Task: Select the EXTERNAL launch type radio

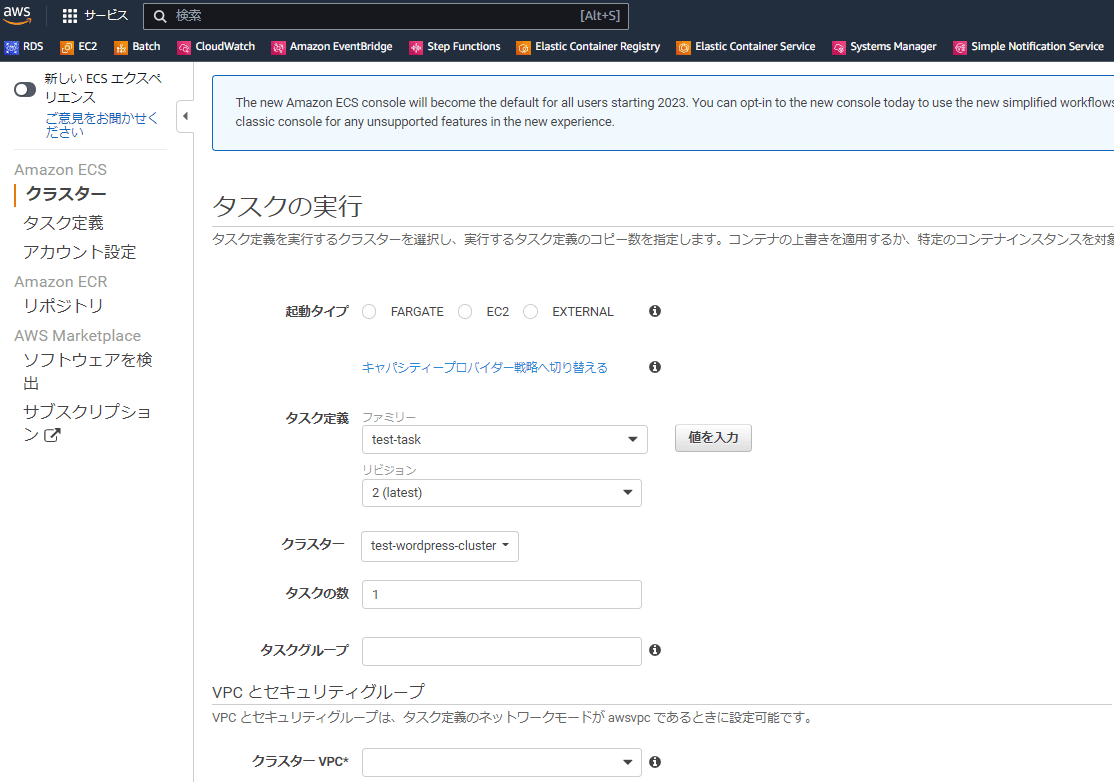Action: coord(530,312)
